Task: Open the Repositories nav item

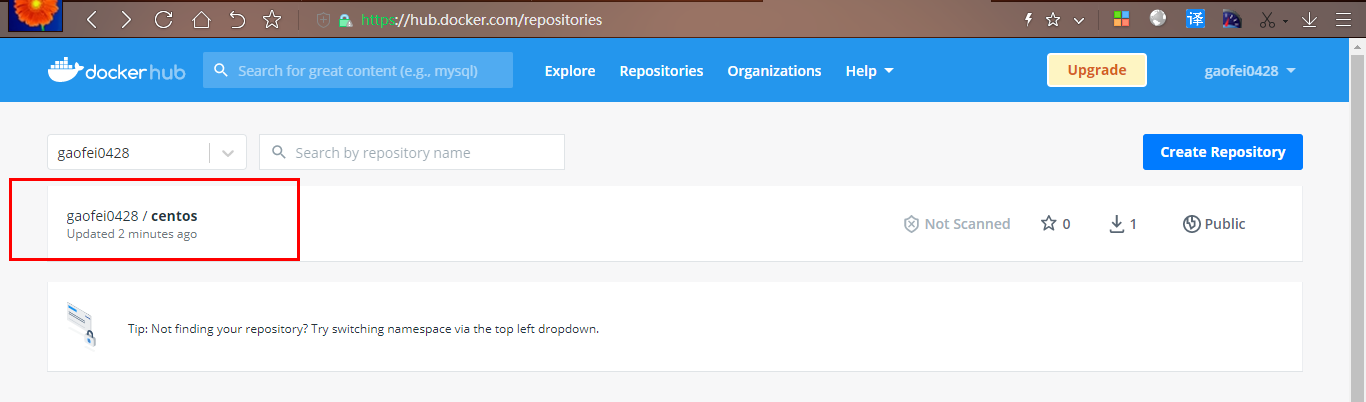Action: (x=661, y=71)
